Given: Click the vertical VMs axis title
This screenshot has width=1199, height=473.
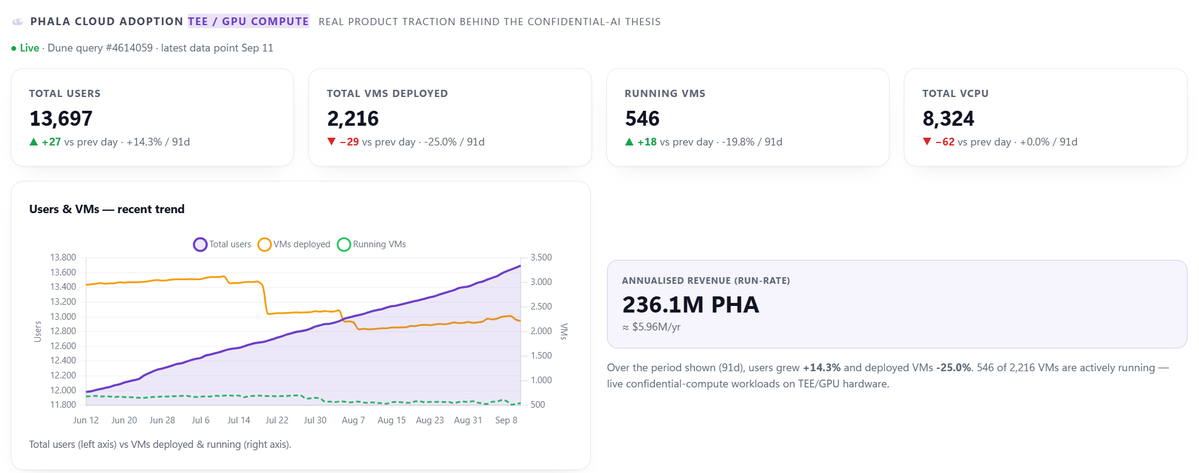Looking at the screenshot, I should (562, 332).
